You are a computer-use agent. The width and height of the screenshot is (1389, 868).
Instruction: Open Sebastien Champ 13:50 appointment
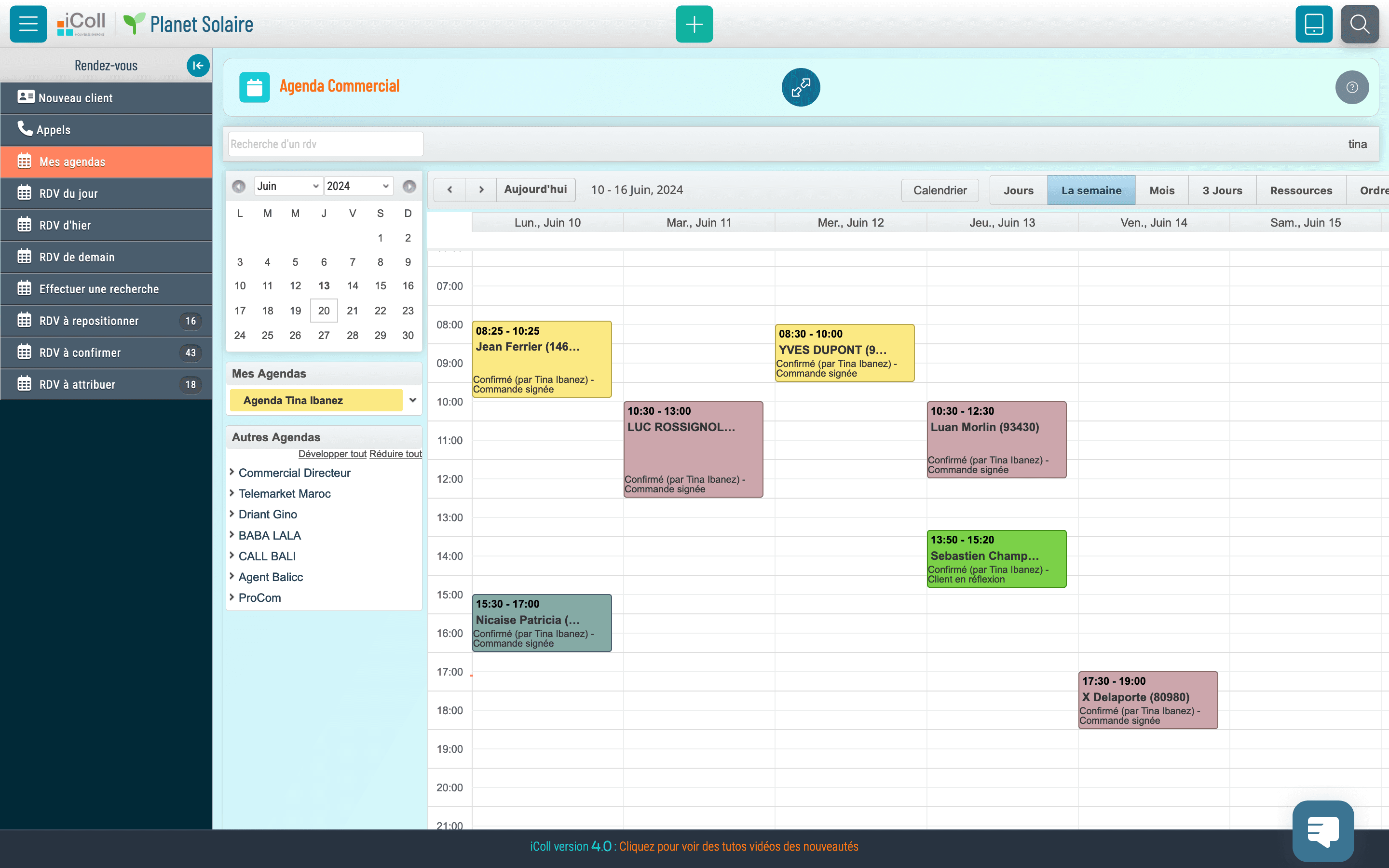996,558
